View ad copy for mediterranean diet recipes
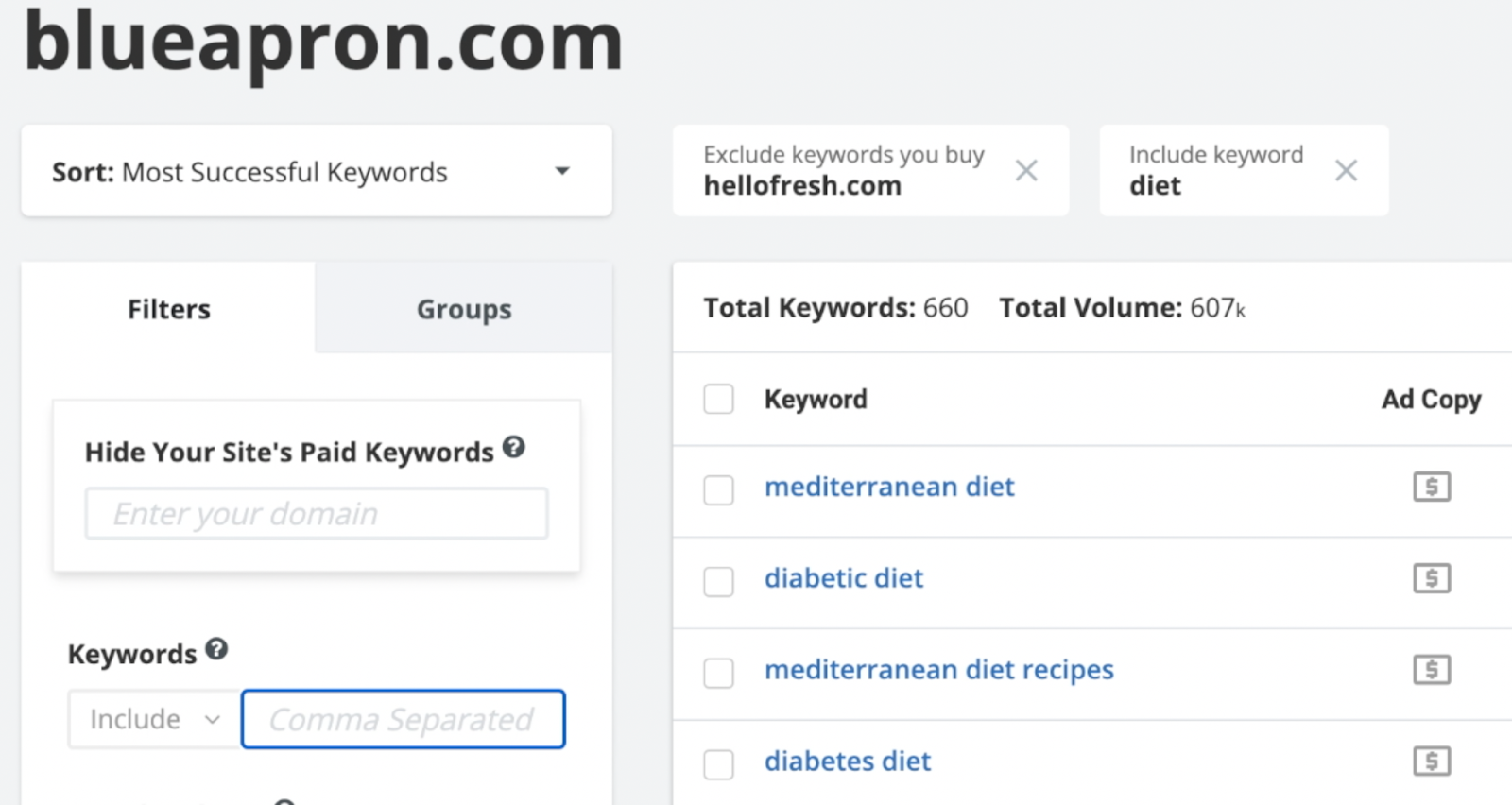This screenshot has height=805, width=1512. tap(1432, 670)
